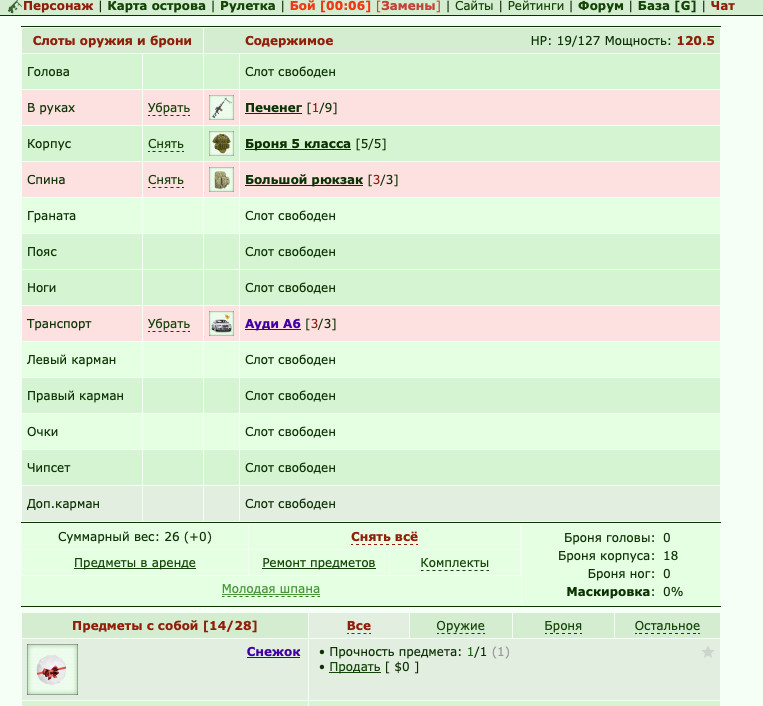Viewport: 763px width, 706px height.
Task: Click the Снежок snowball item thumbnail
Action: coord(53,670)
